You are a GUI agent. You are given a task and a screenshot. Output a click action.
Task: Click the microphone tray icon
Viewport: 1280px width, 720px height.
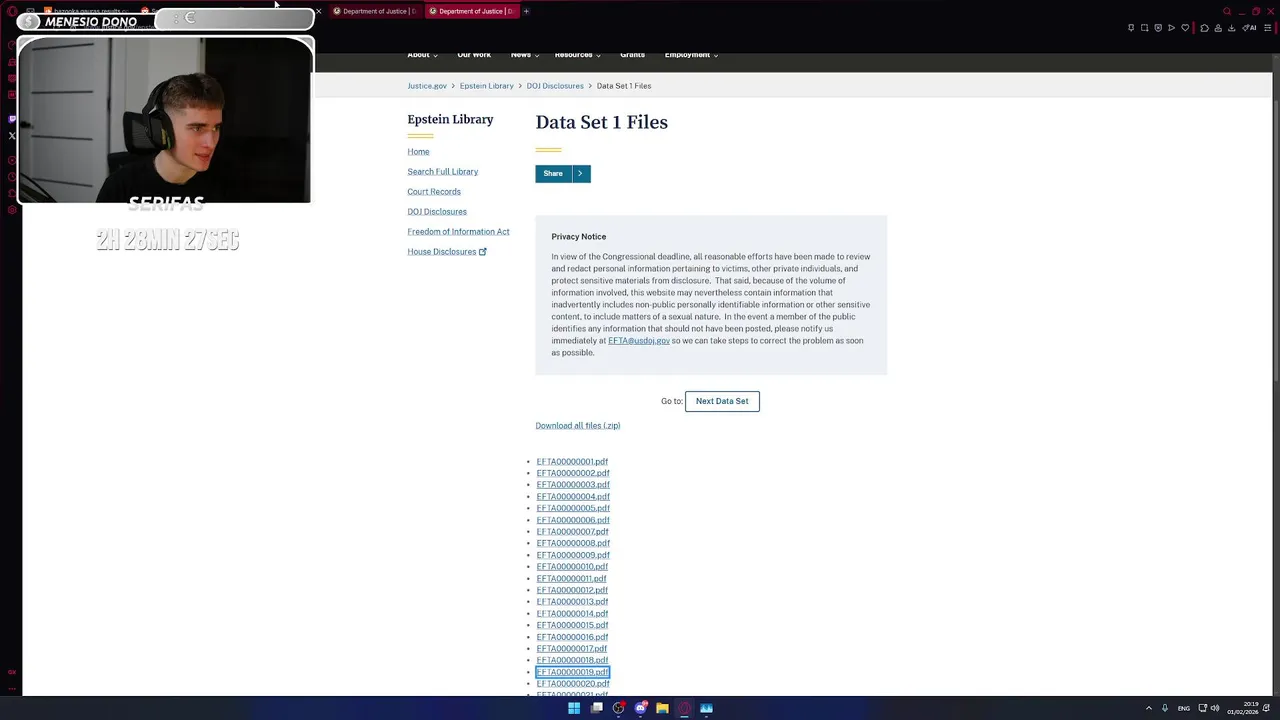coord(1164,708)
